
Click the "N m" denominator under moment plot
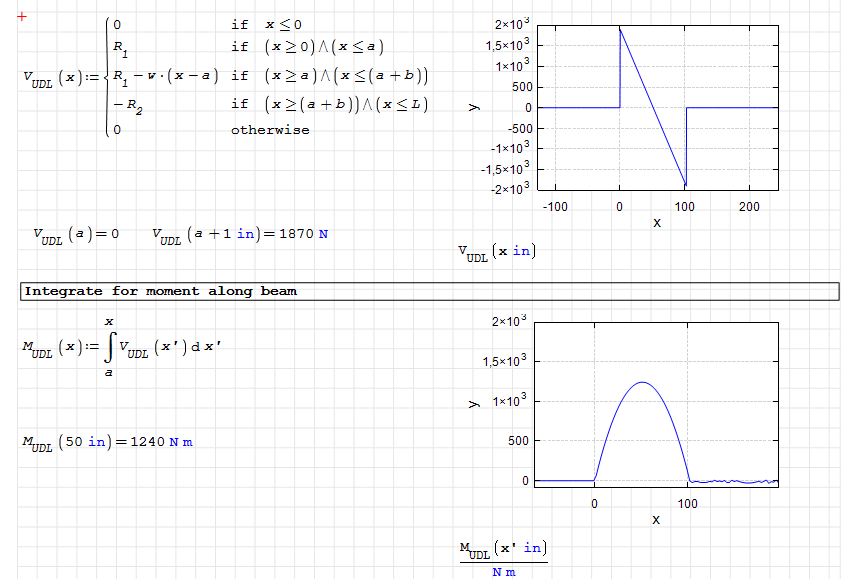pos(503,571)
